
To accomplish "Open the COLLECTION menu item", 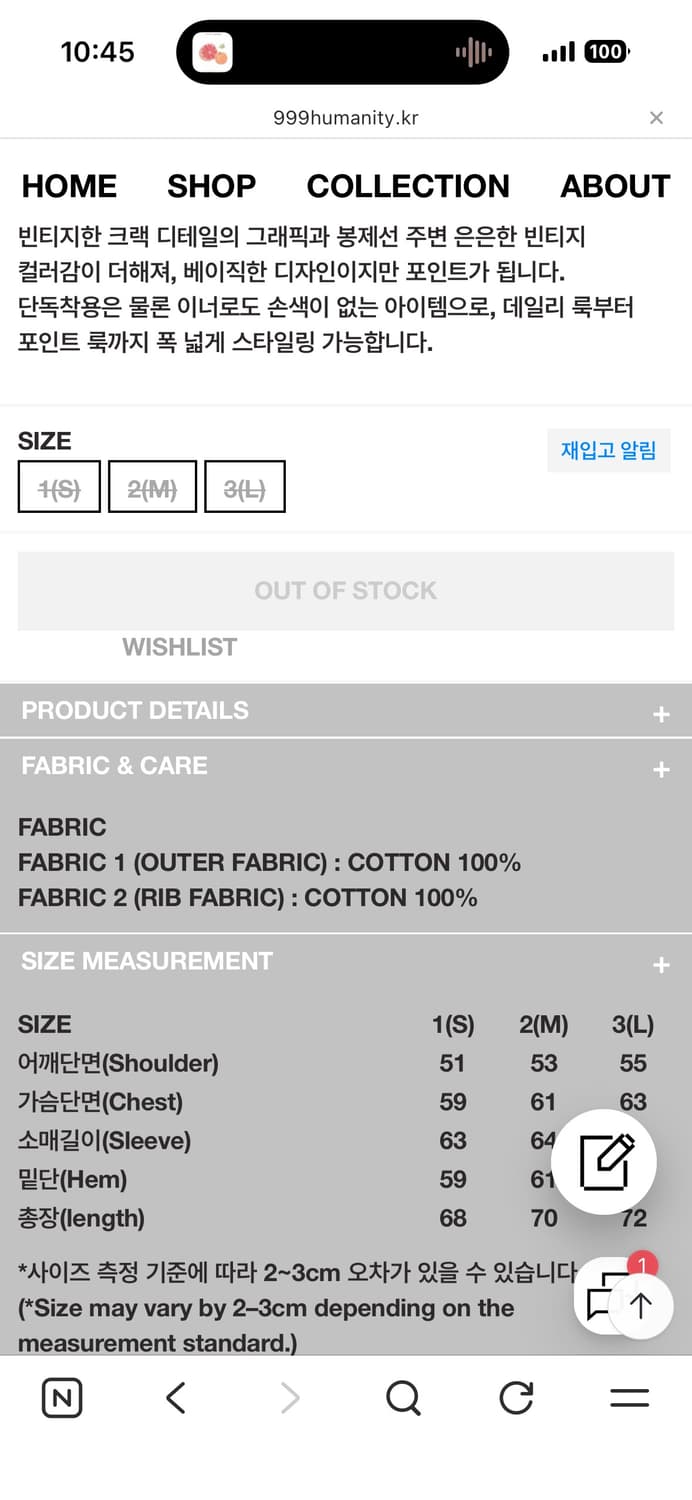I will 408,186.
